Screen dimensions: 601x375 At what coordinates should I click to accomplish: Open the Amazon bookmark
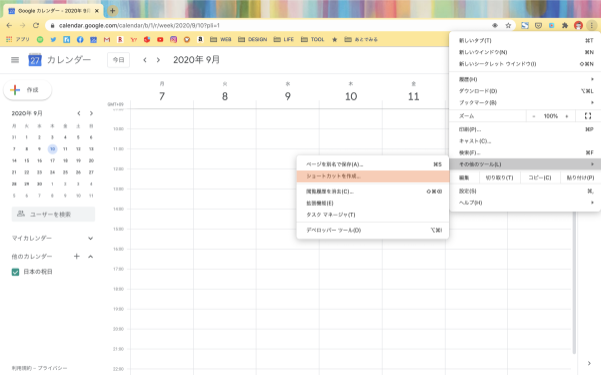pyautogui.click(x=200, y=39)
